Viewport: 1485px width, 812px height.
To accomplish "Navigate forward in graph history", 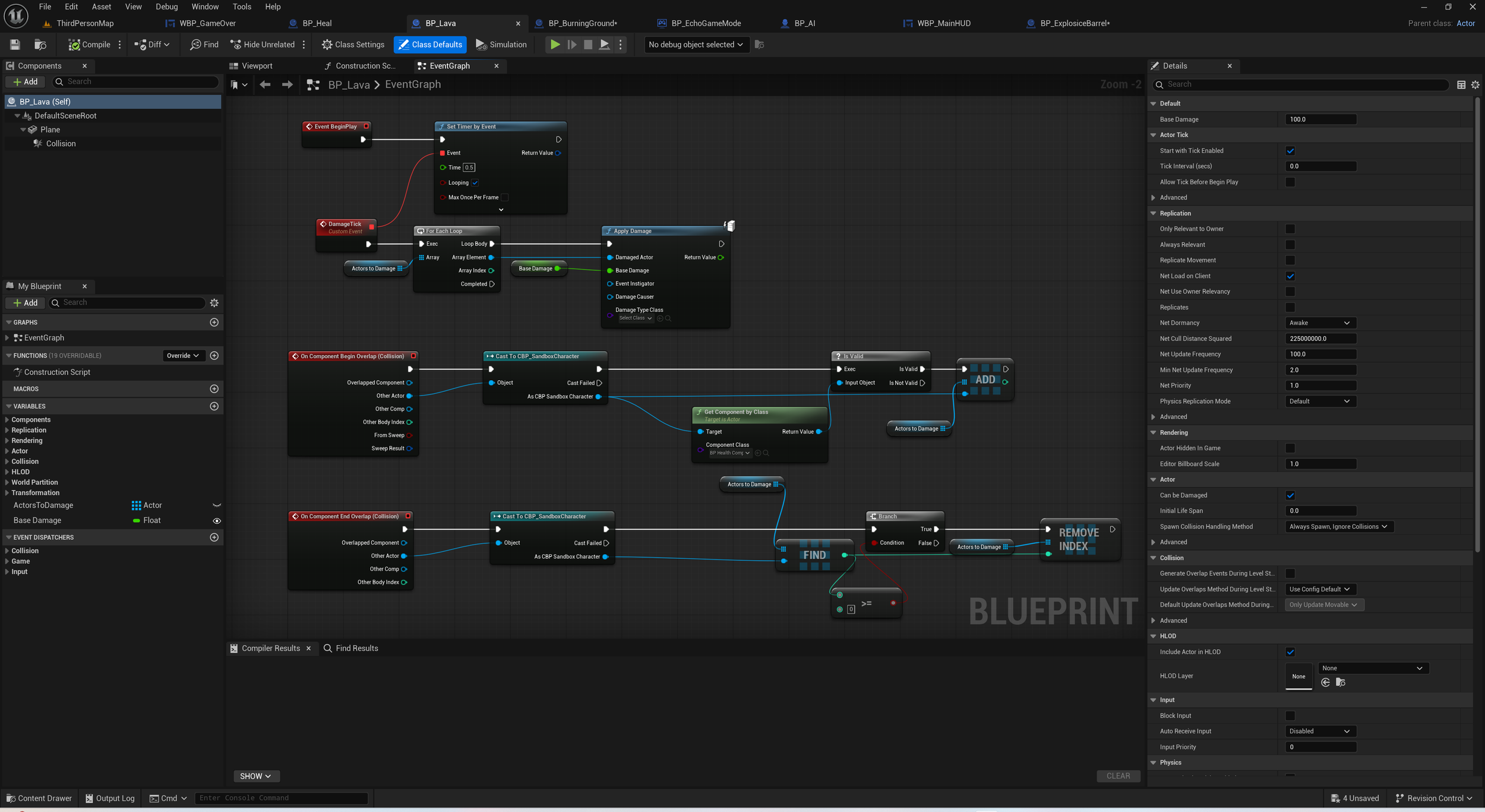I will coord(287,84).
